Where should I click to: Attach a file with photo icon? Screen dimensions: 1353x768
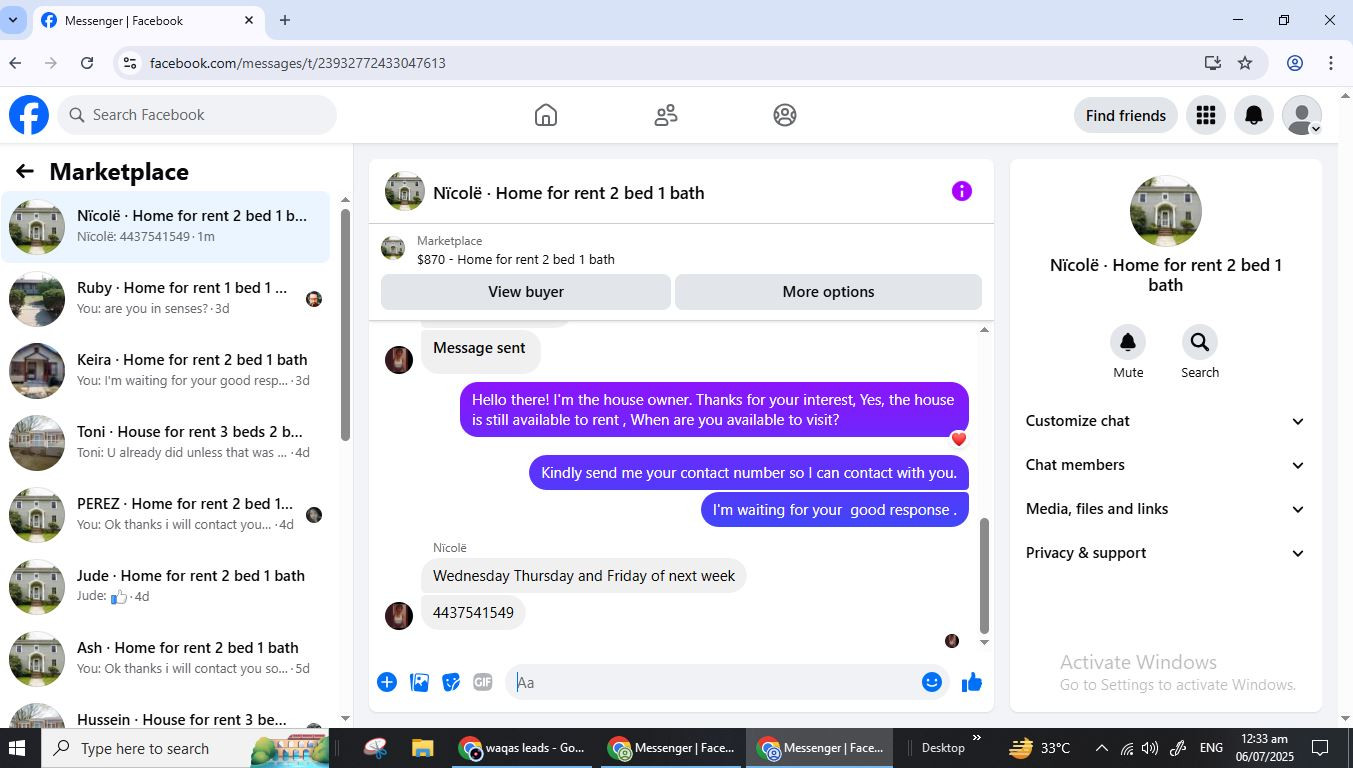(x=420, y=682)
